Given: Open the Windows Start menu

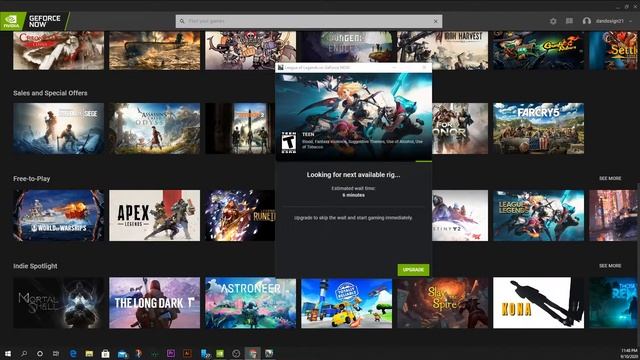Looking at the screenshot, I should (x=8, y=353).
